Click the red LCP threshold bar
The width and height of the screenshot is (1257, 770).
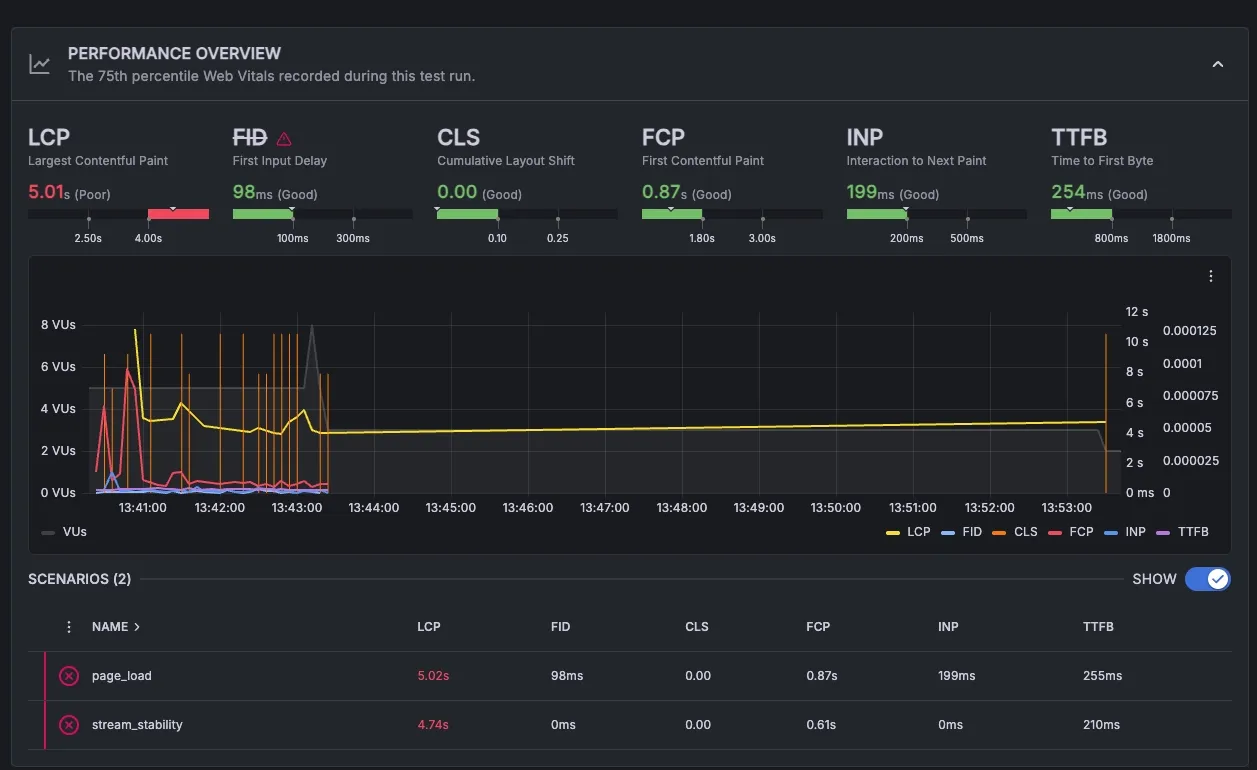[x=178, y=214]
